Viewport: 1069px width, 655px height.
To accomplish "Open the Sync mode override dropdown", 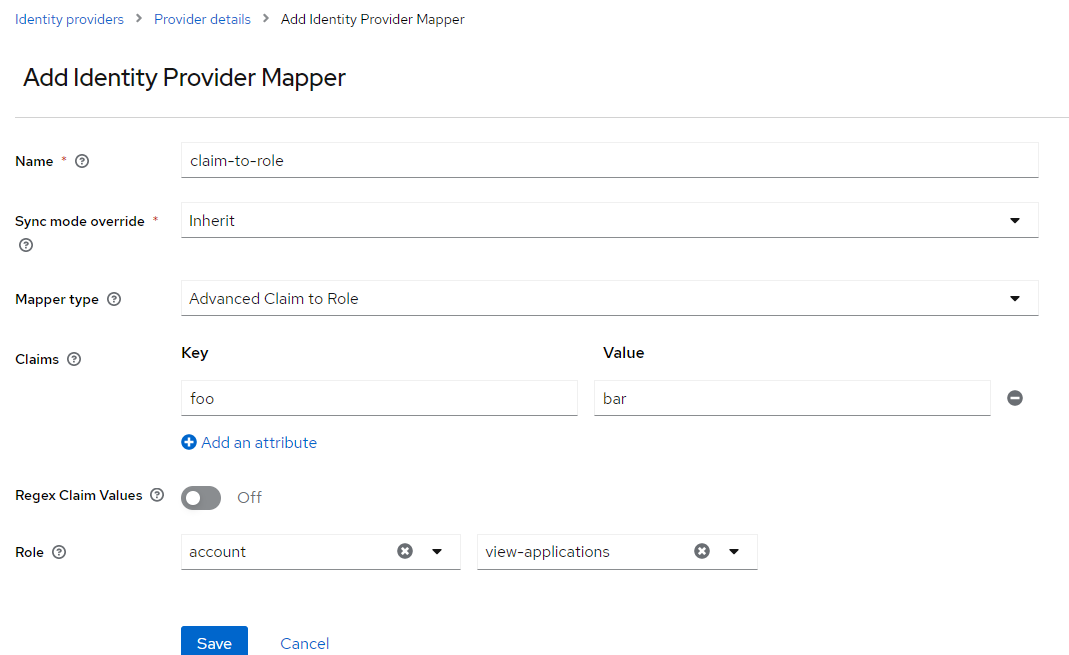I will click(x=1015, y=220).
